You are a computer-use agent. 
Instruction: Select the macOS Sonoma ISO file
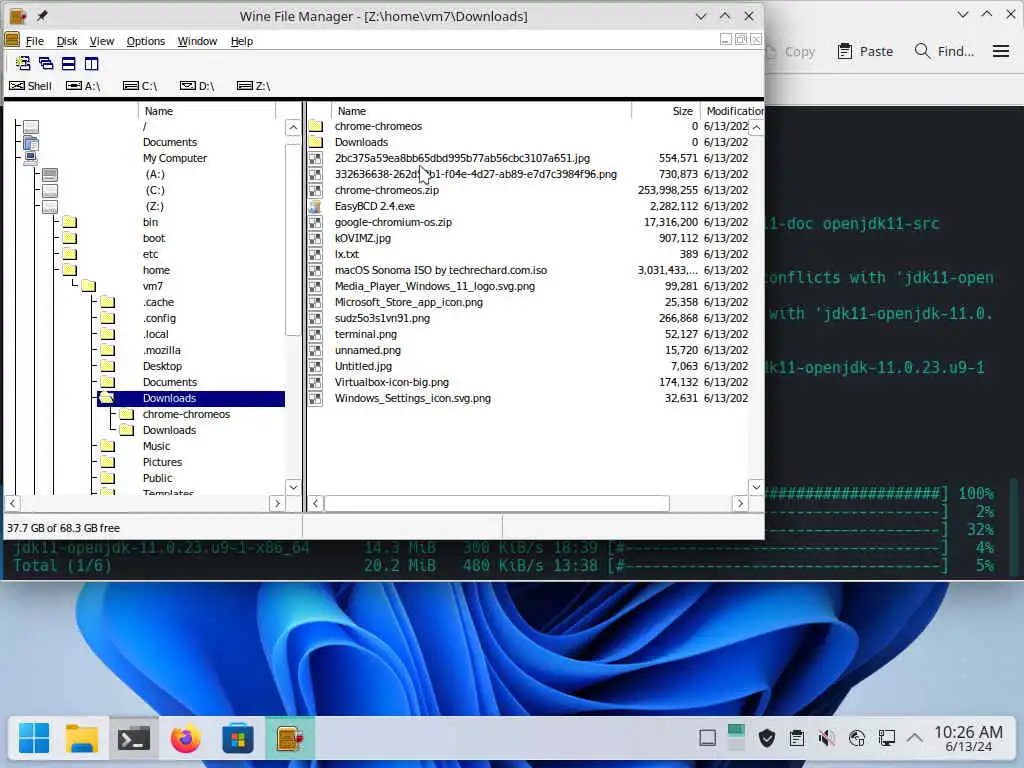pos(441,270)
